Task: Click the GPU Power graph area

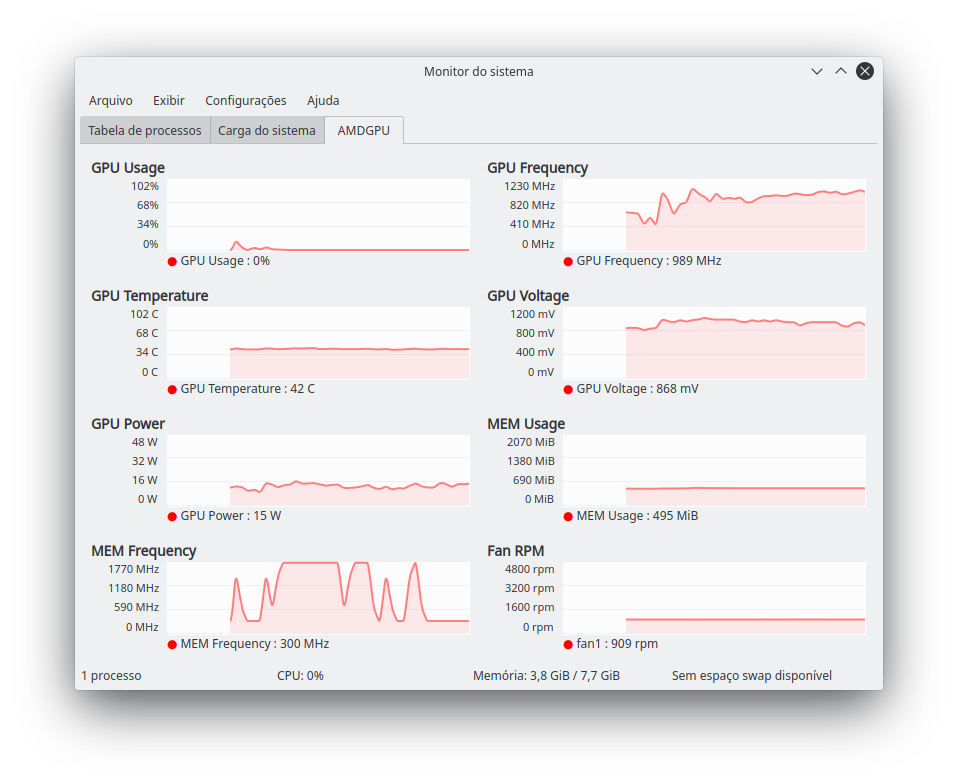Action: tap(318, 471)
